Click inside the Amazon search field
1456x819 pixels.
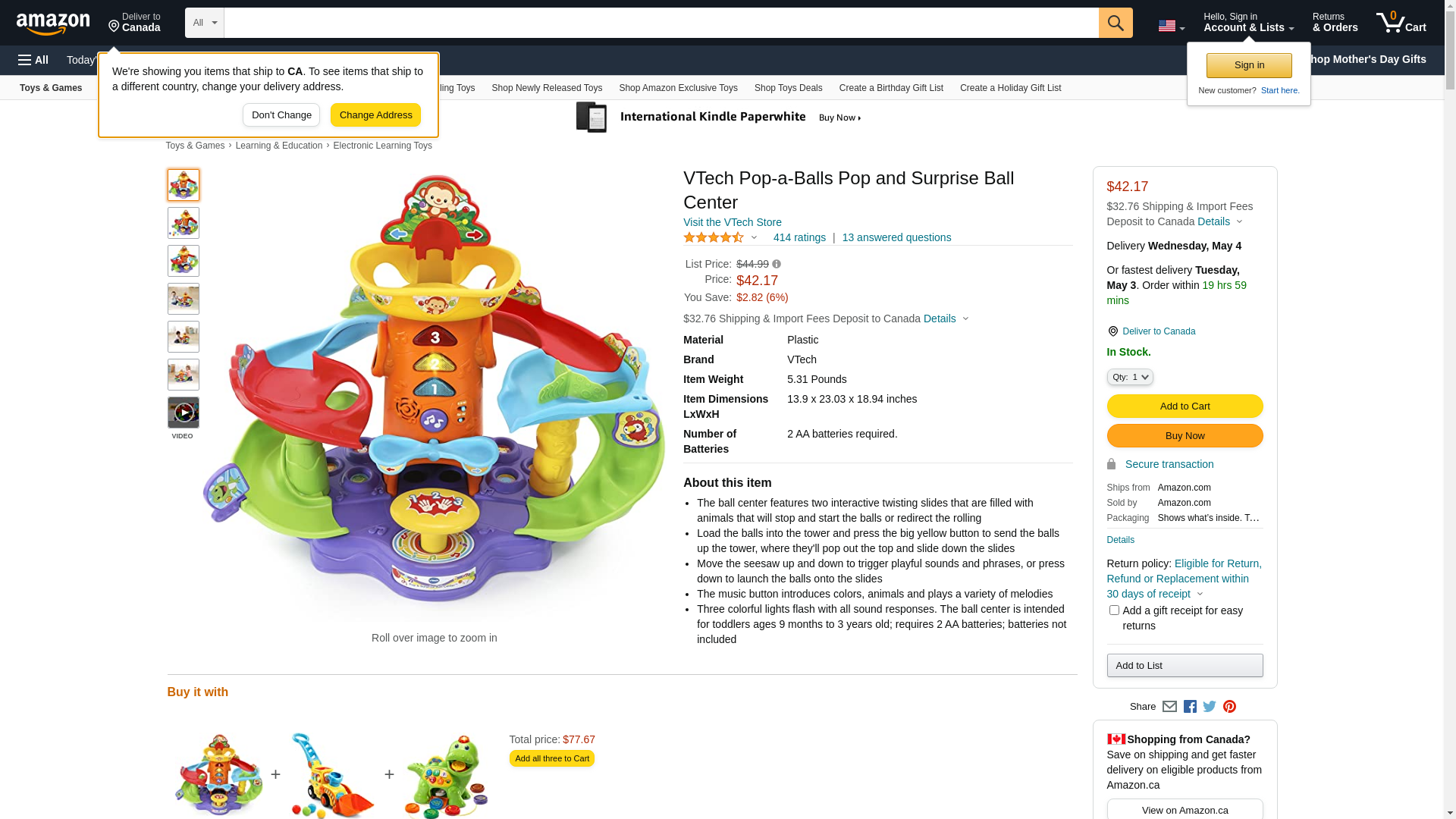point(660,23)
